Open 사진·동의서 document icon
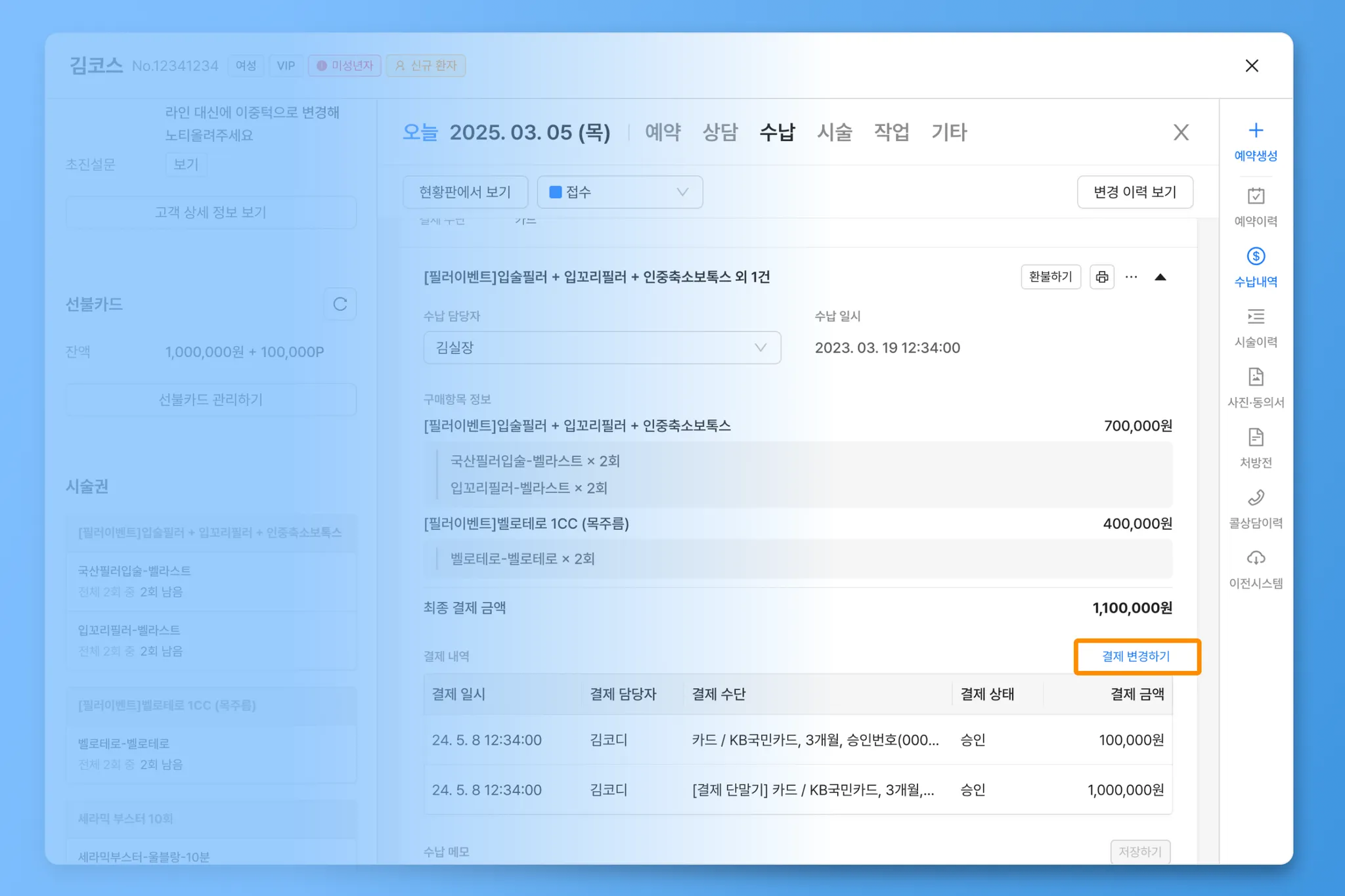The height and width of the screenshot is (896, 1345). point(1255,377)
